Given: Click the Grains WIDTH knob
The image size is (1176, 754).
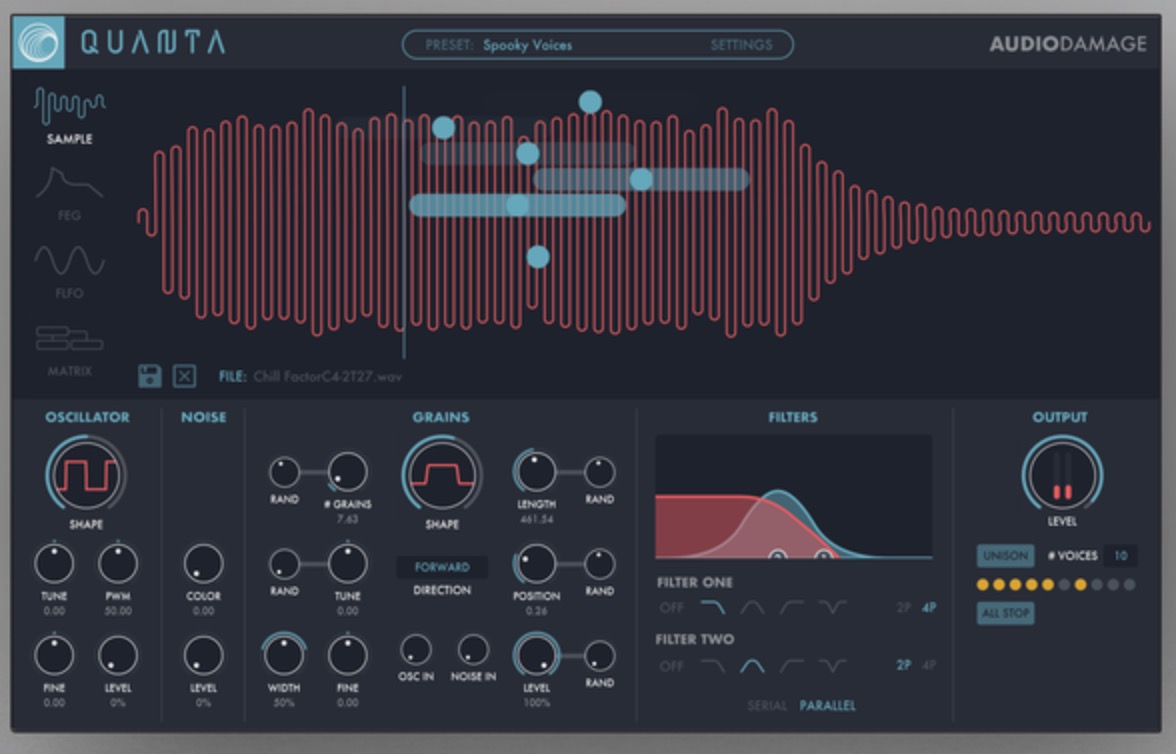Looking at the screenshot, I should (x=284, y=654).
